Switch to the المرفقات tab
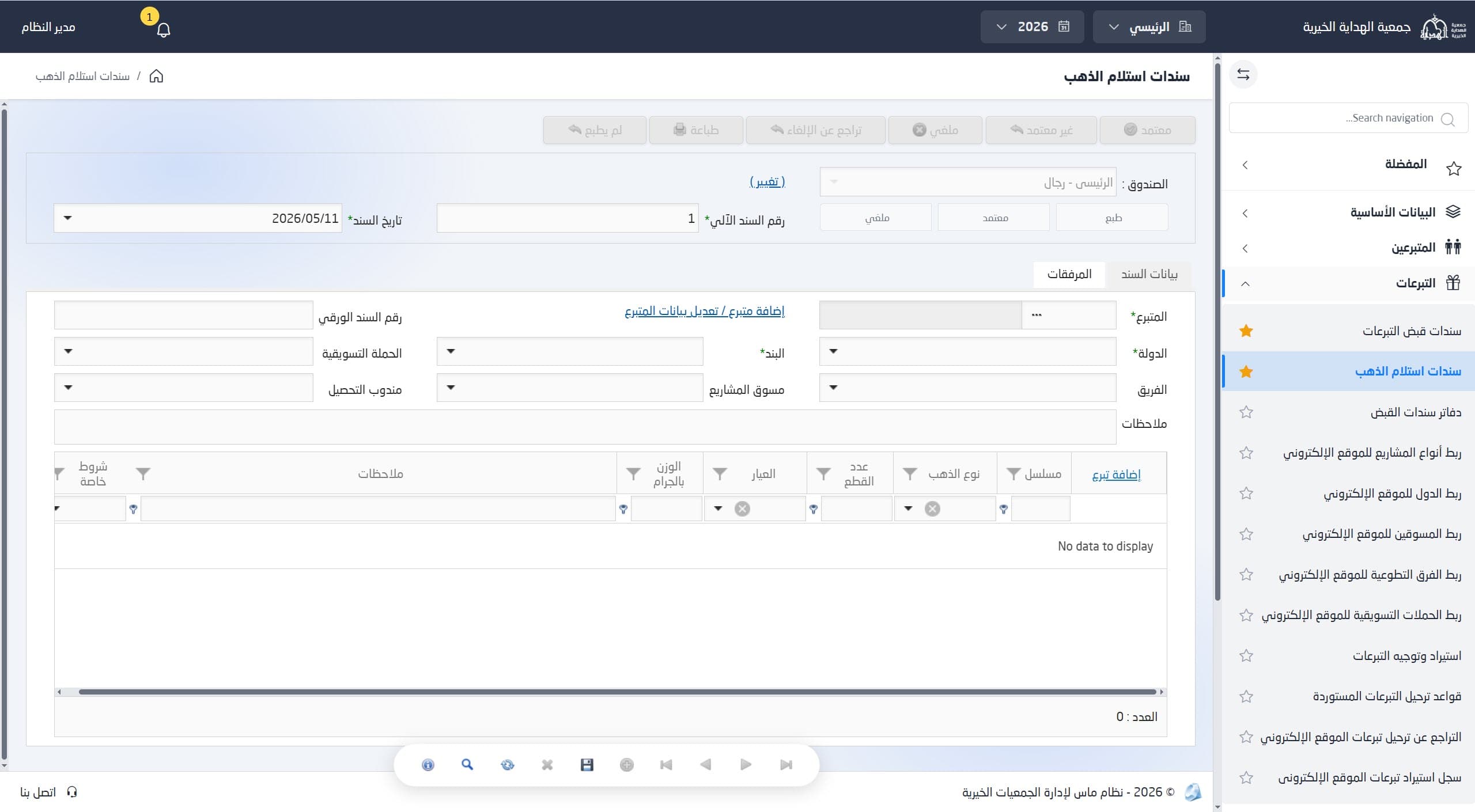The width and height of the screenshot is (1475, 812). (1069, 274)
